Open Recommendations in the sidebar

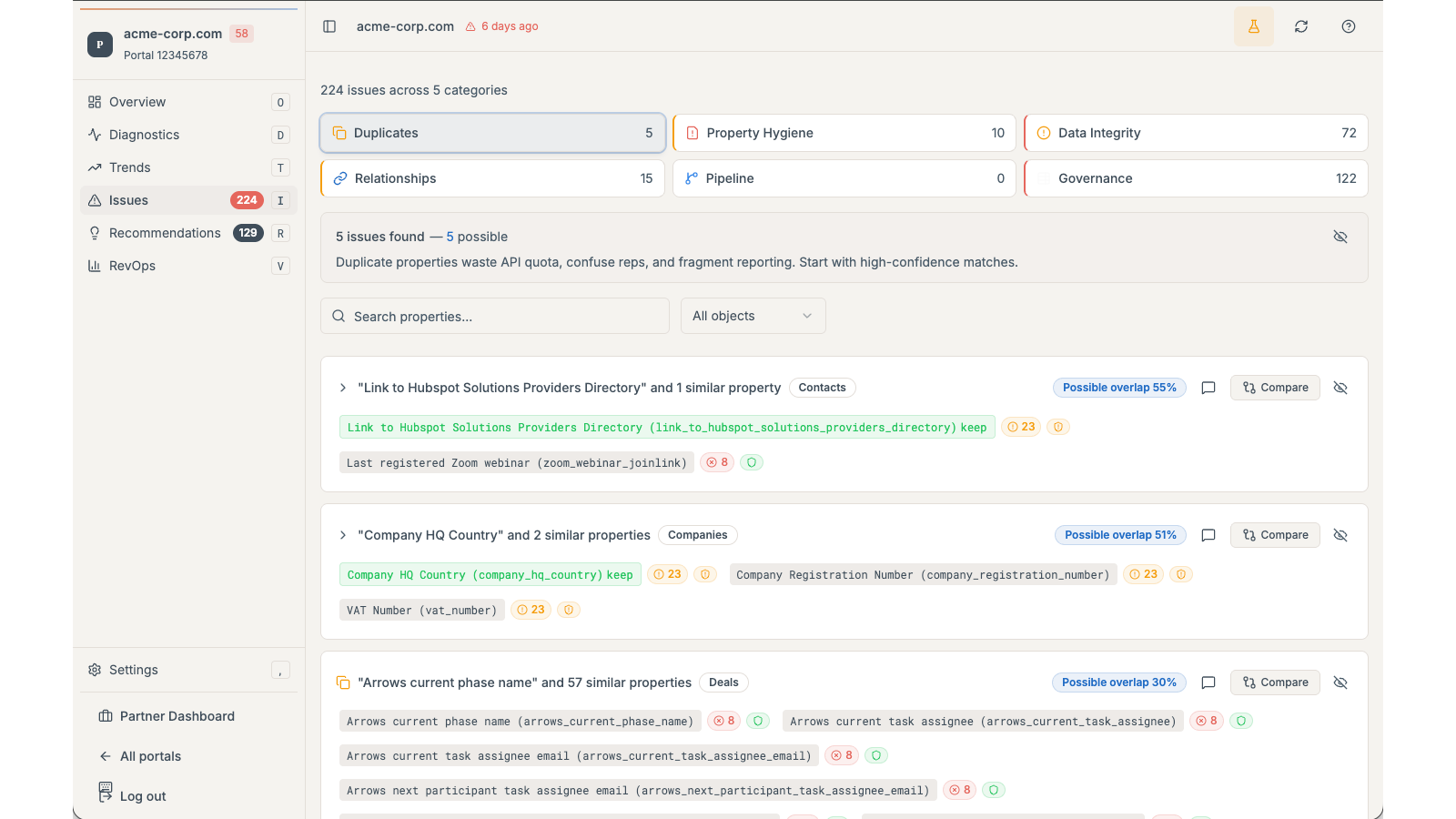pyautogui.click(x=188, y=233)
